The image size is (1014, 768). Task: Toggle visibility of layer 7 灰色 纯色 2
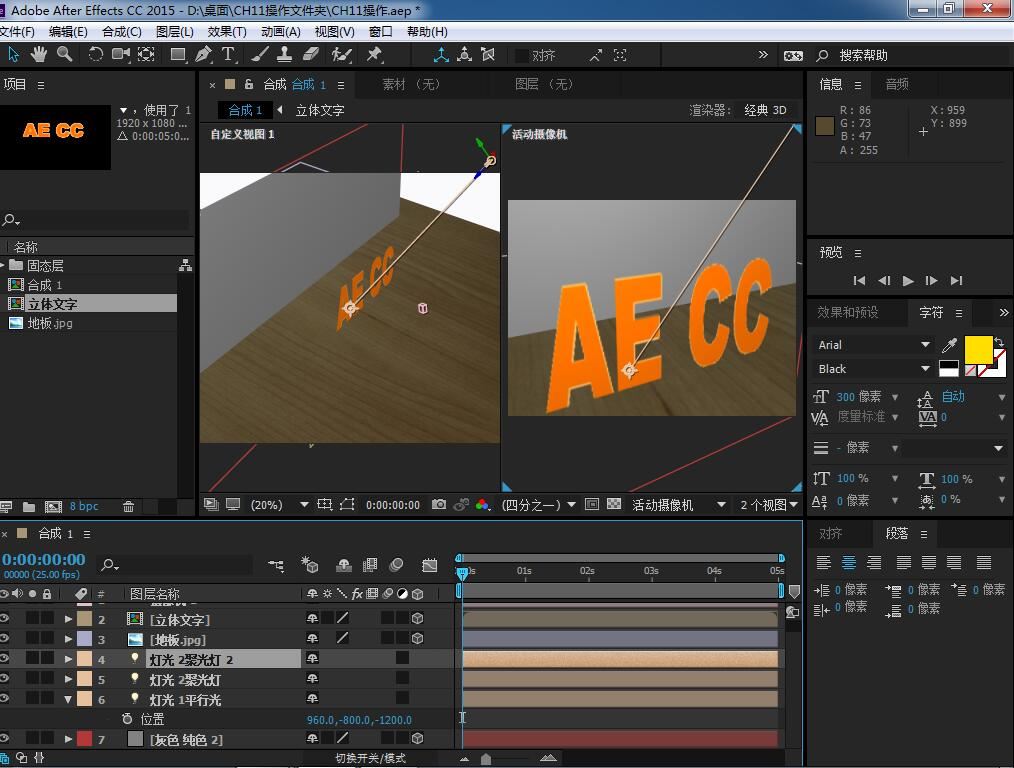point(5,738)
